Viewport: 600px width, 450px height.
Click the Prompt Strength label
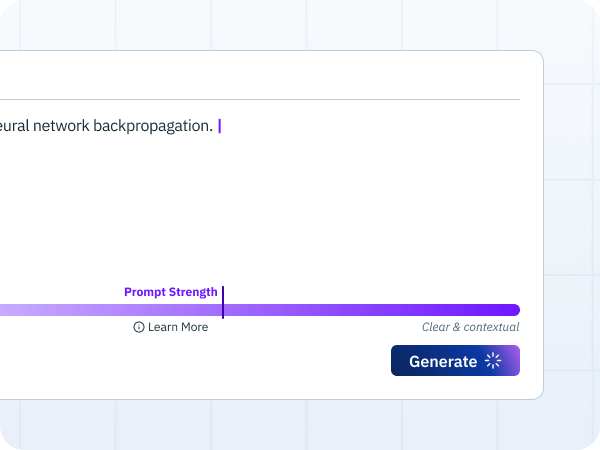pyautogui.click(x=171, y=292)
